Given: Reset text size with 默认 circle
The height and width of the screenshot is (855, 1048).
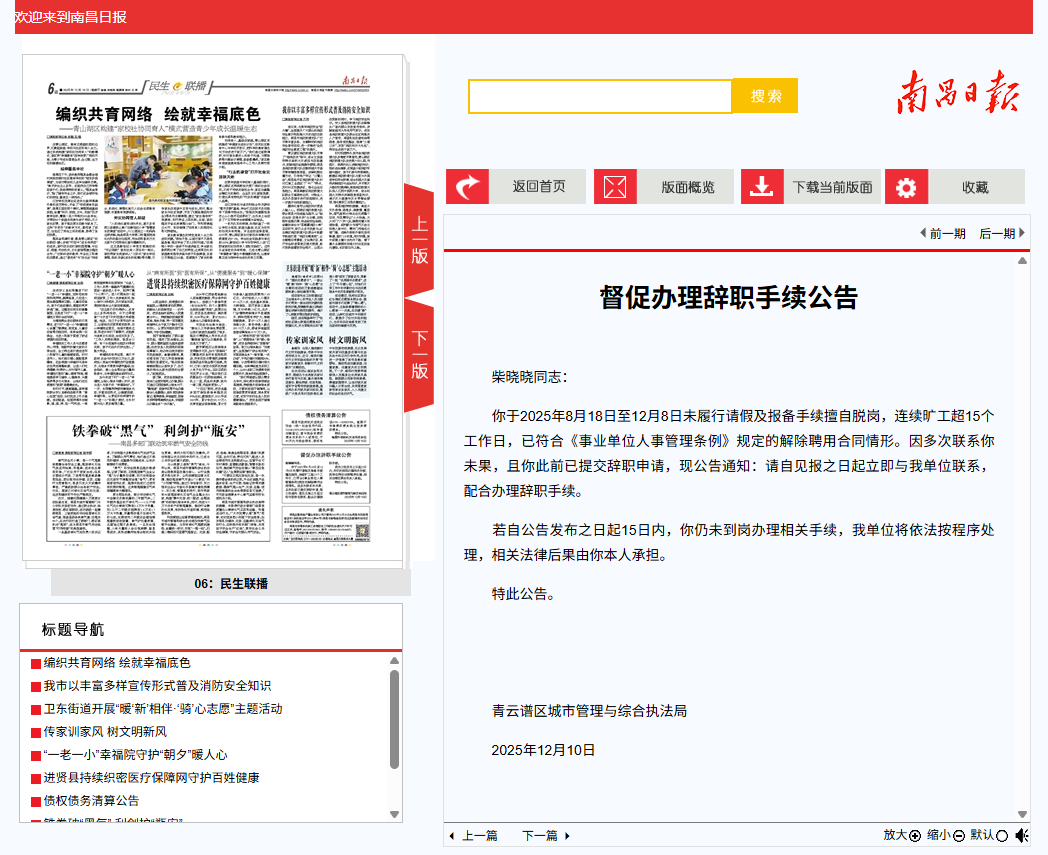Looking at the screenshot, I should point(1002,835).
